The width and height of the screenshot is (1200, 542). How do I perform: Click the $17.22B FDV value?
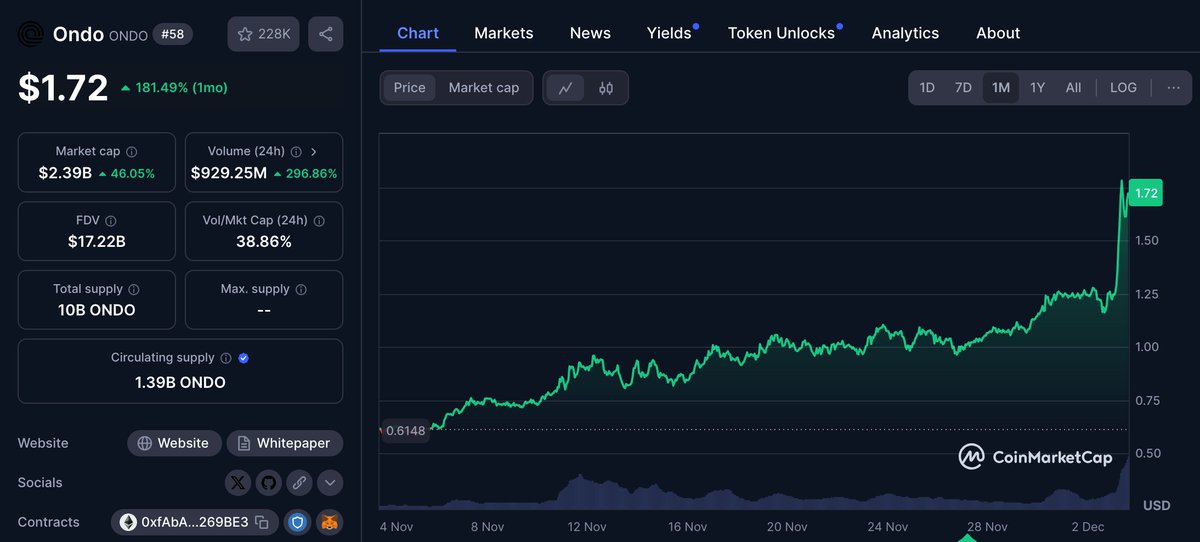[97, 241]
